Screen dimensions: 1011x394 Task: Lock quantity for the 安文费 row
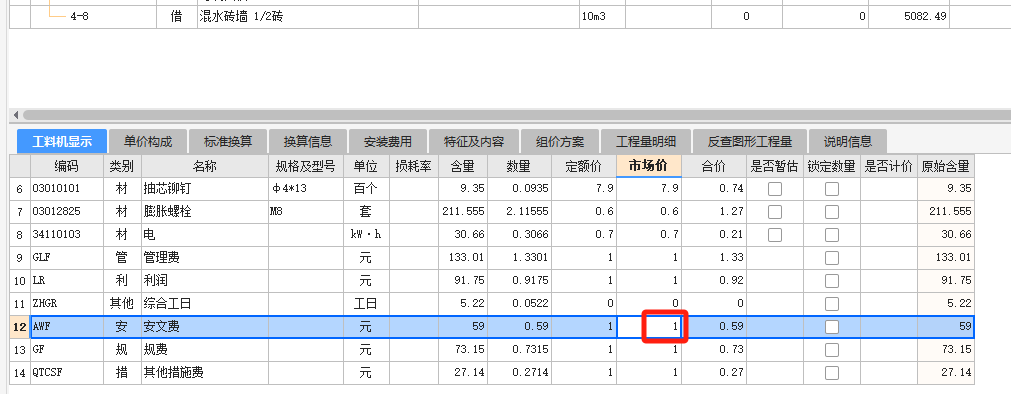click(x=832, y=327)
